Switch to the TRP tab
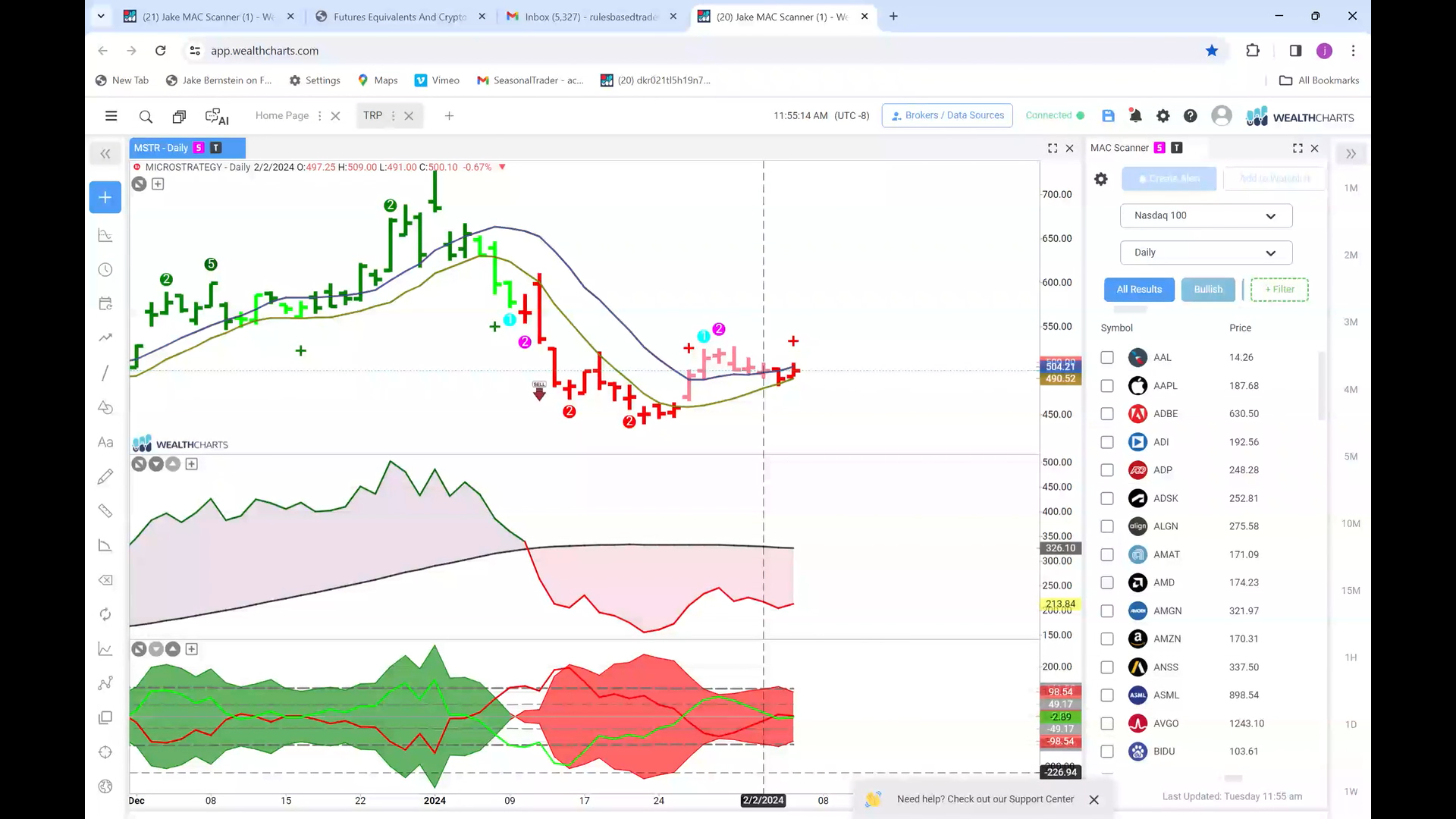 (x=372, y=115)
